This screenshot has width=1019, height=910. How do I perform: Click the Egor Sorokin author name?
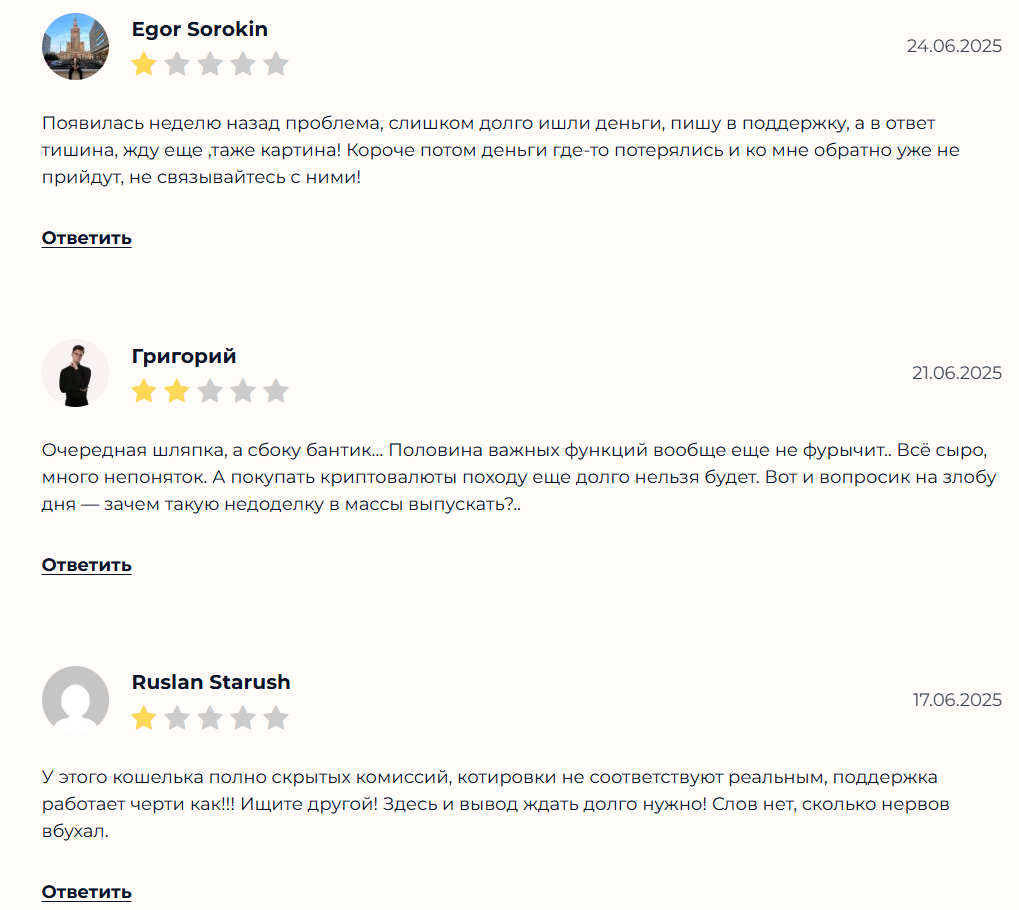pyautogui.click(x=200, y=29)
